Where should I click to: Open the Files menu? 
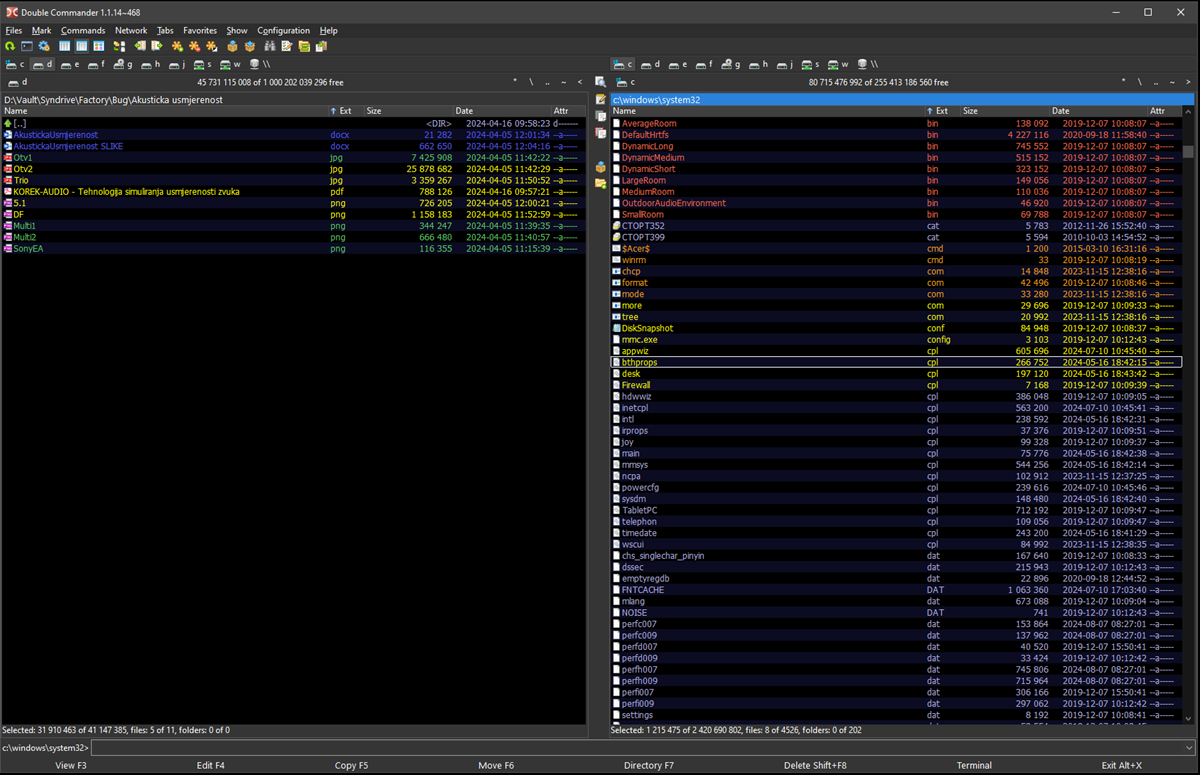coord(14,30)
